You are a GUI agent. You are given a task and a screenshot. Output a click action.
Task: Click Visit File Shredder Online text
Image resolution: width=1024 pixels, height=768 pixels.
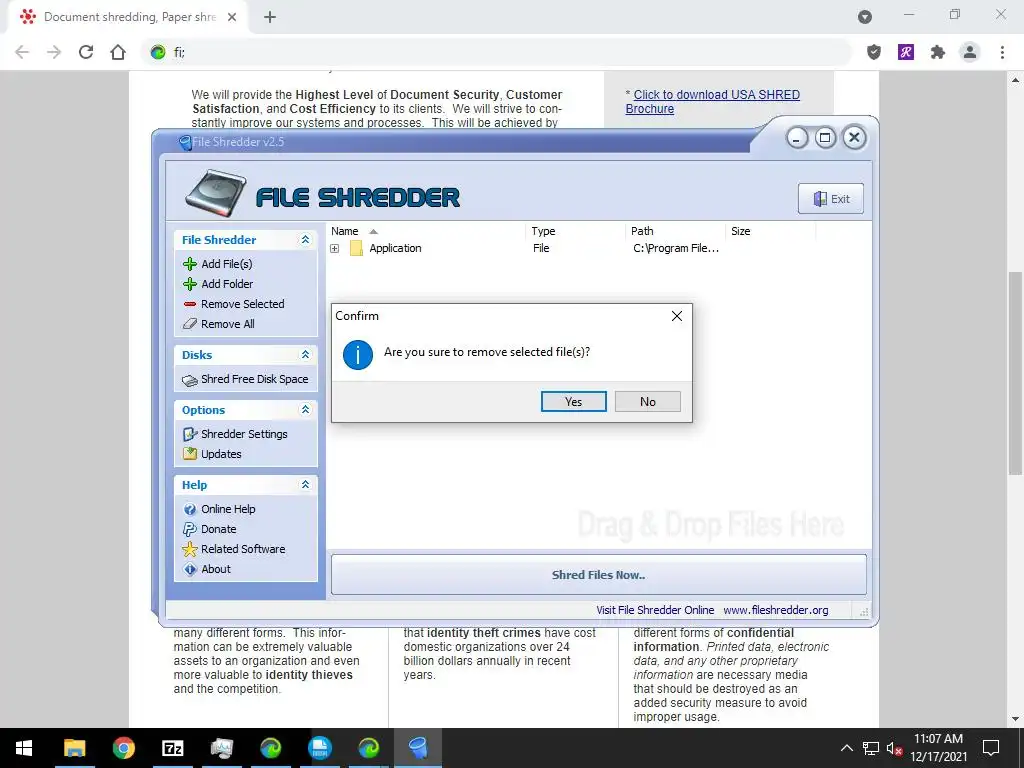click(655, 610)
